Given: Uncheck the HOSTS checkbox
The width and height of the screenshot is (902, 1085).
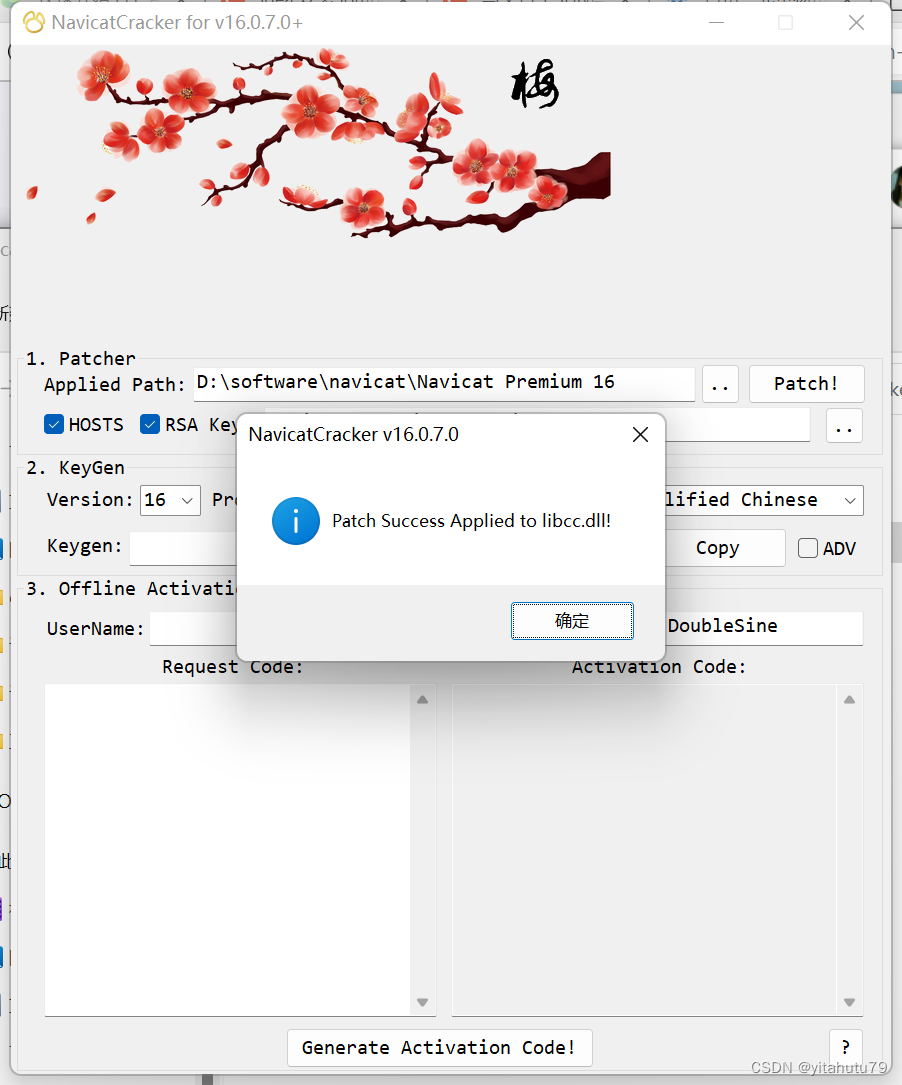Looking at the screenshot, I should [x=54, y=424].
